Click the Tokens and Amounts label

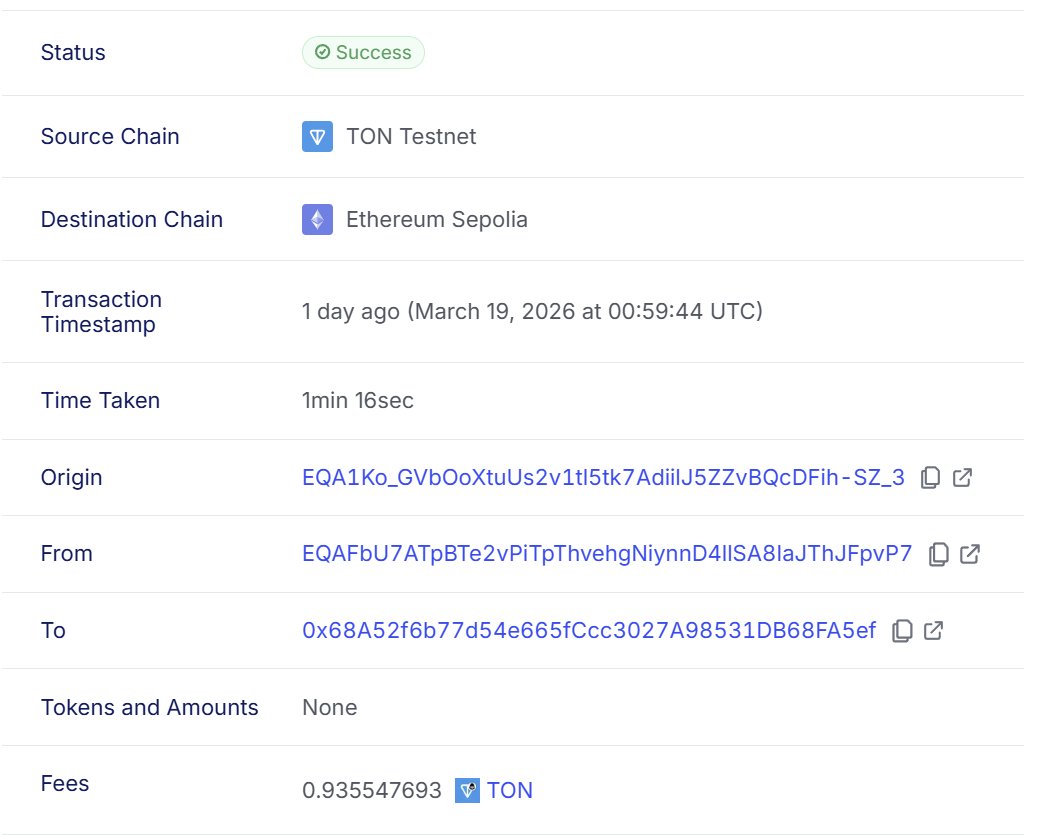[150, 707]
